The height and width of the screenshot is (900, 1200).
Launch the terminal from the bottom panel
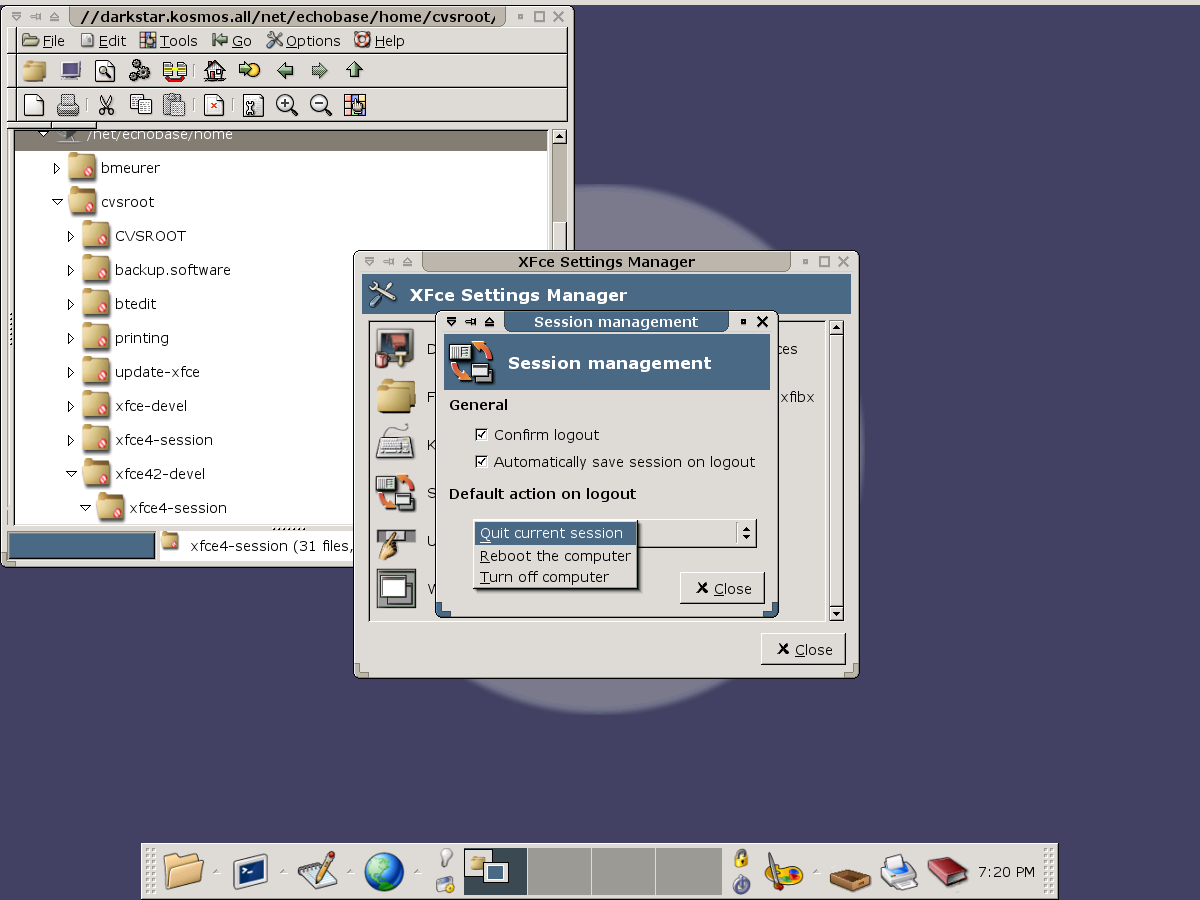click(x=251, y=871)
